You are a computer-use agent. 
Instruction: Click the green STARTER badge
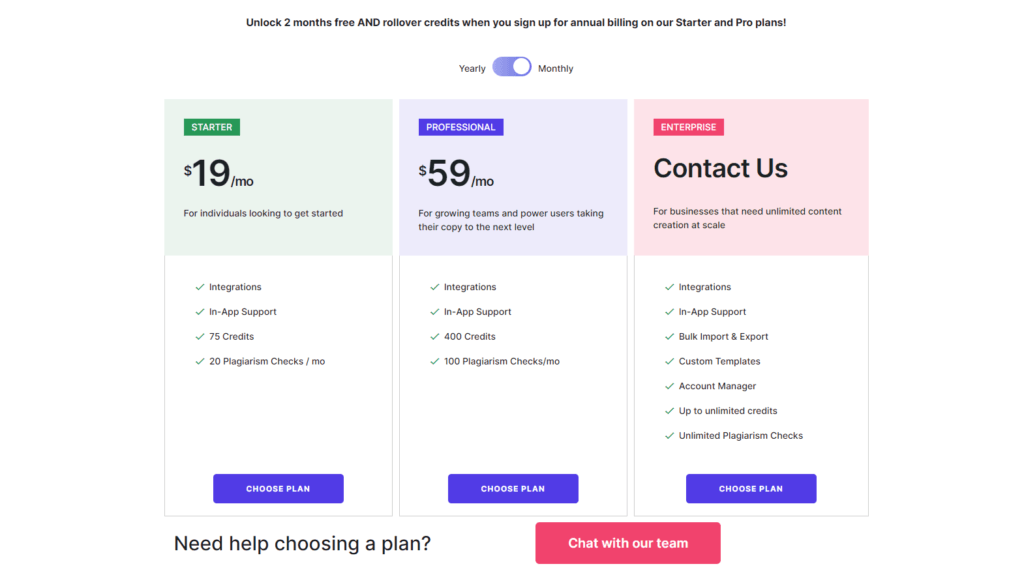tap(212, 127)
